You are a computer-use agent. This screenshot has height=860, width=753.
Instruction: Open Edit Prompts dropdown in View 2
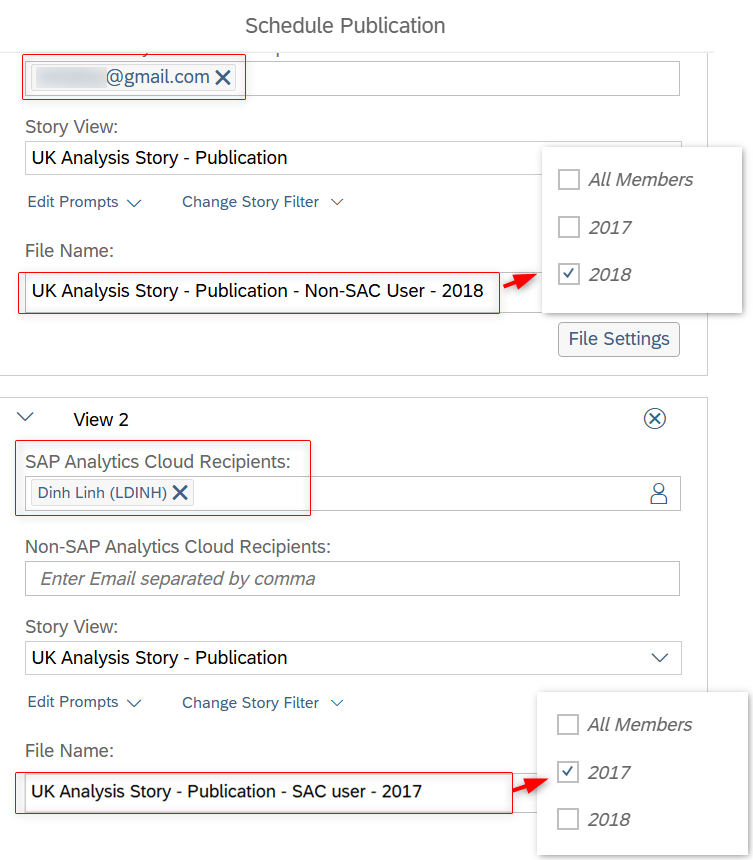pyautogui.click(x=84, y=702)
